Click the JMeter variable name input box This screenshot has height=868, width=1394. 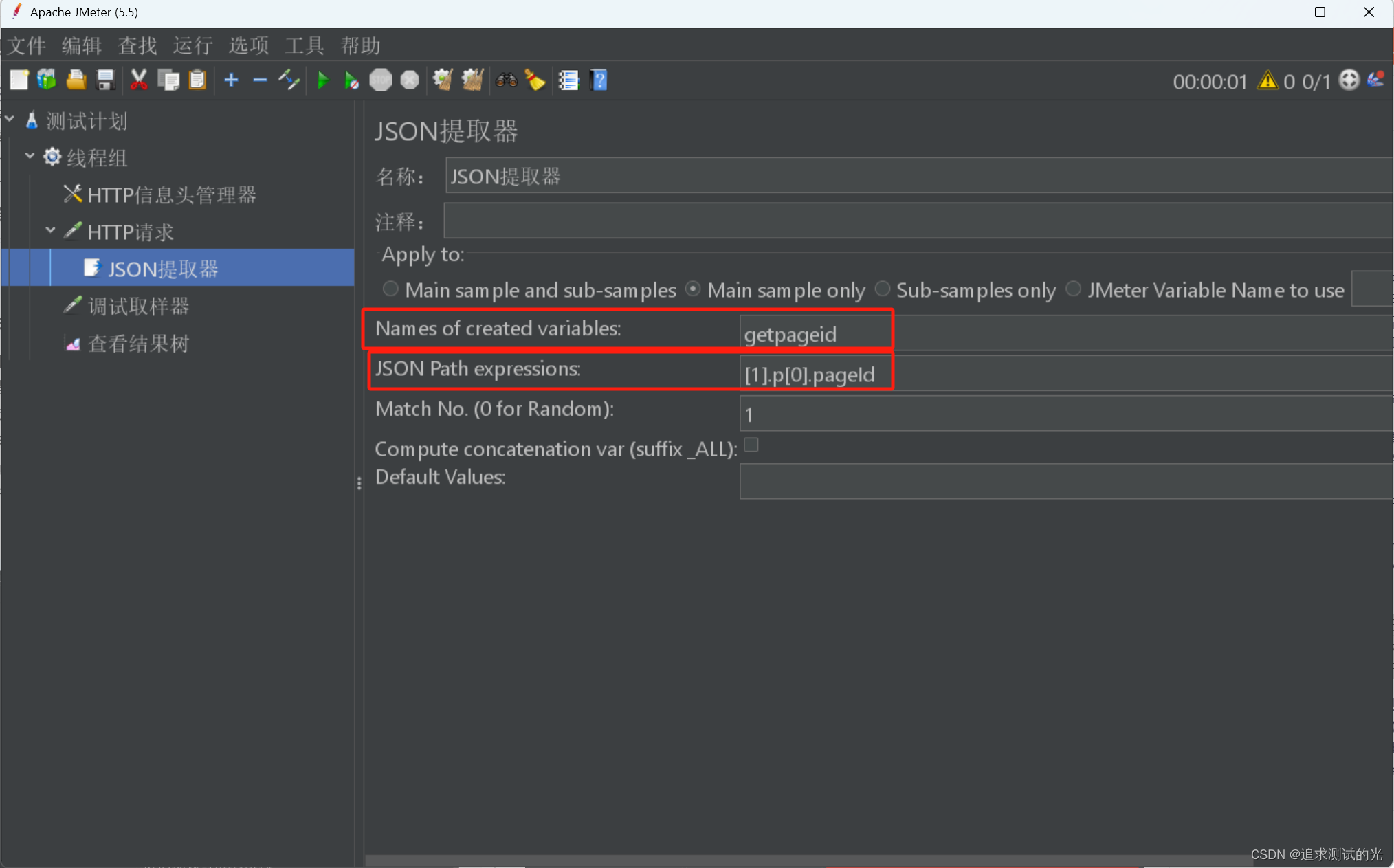pos(1372,289)
